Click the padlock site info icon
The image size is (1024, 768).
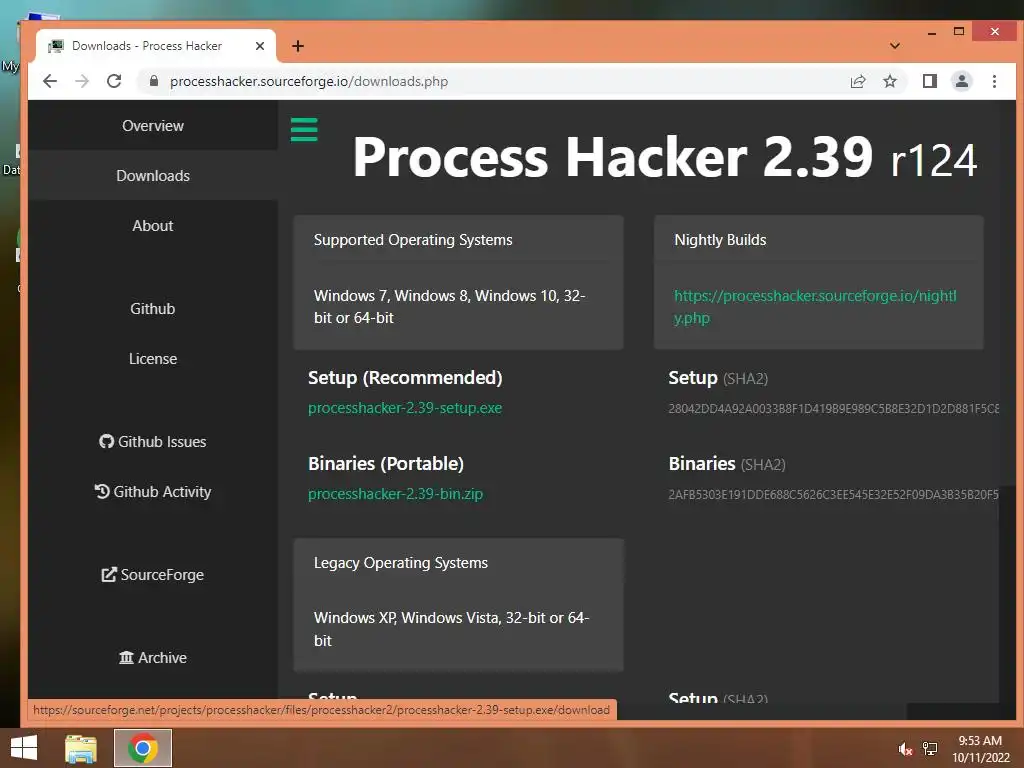154,81
